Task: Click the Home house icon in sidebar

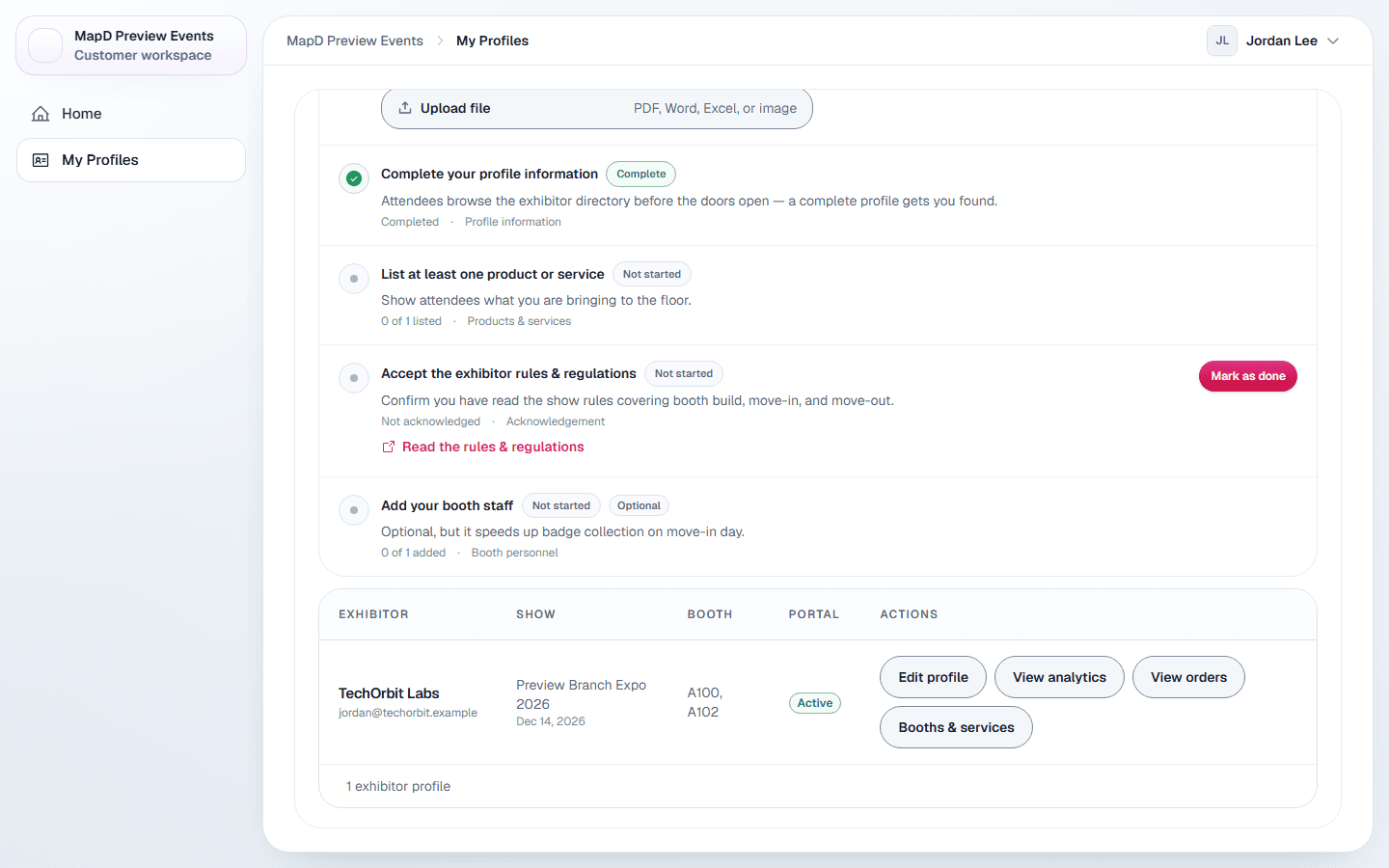Action: tap(41, 114)
